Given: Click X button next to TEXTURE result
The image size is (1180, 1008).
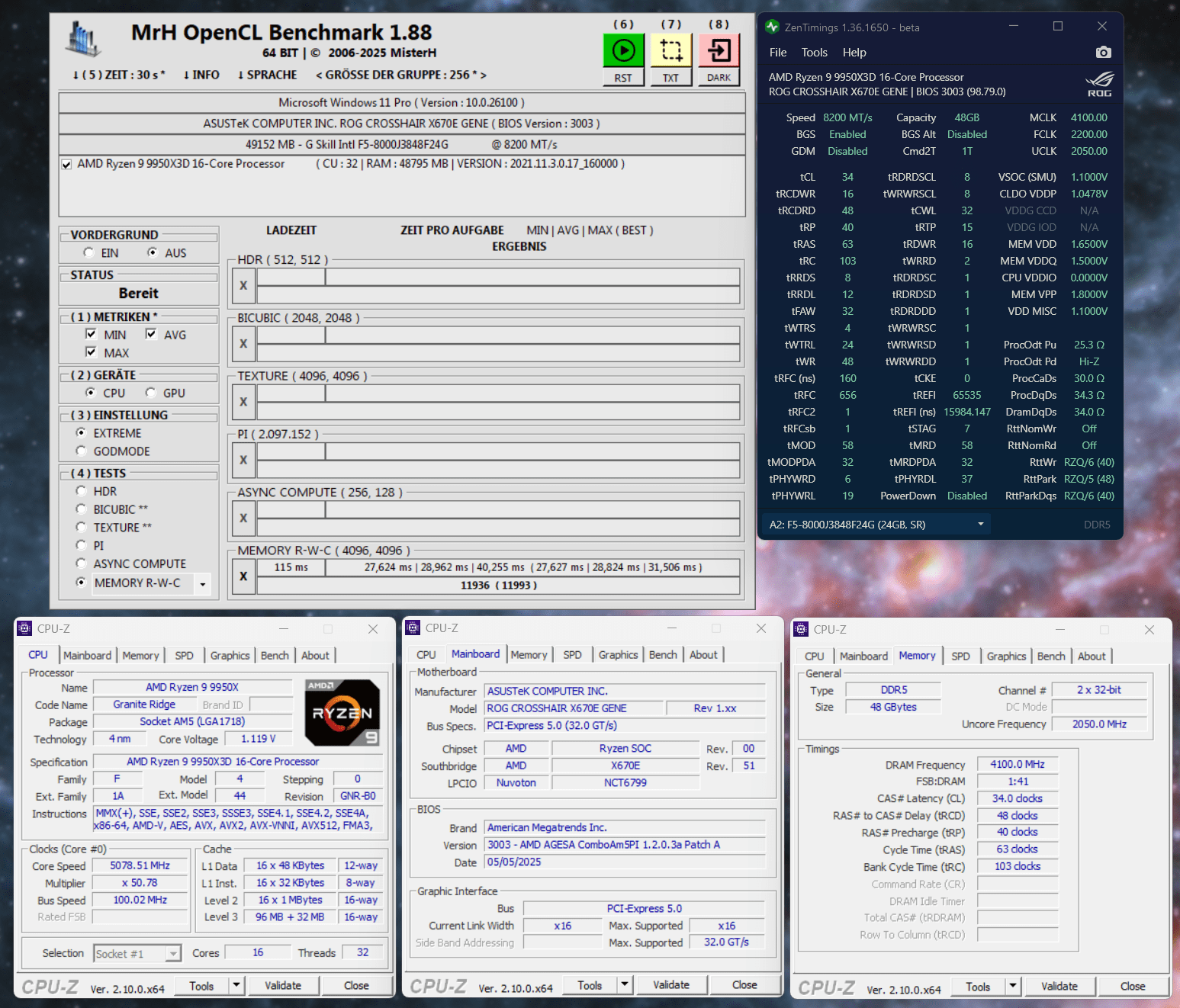Looking at the screenshot, I should coord(243,402).
